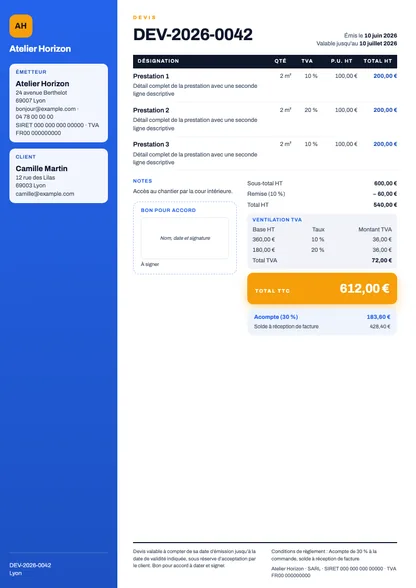Click the Désignation column header
The height and width of the screenshot is (588, 416).
(x=158, y=61)
